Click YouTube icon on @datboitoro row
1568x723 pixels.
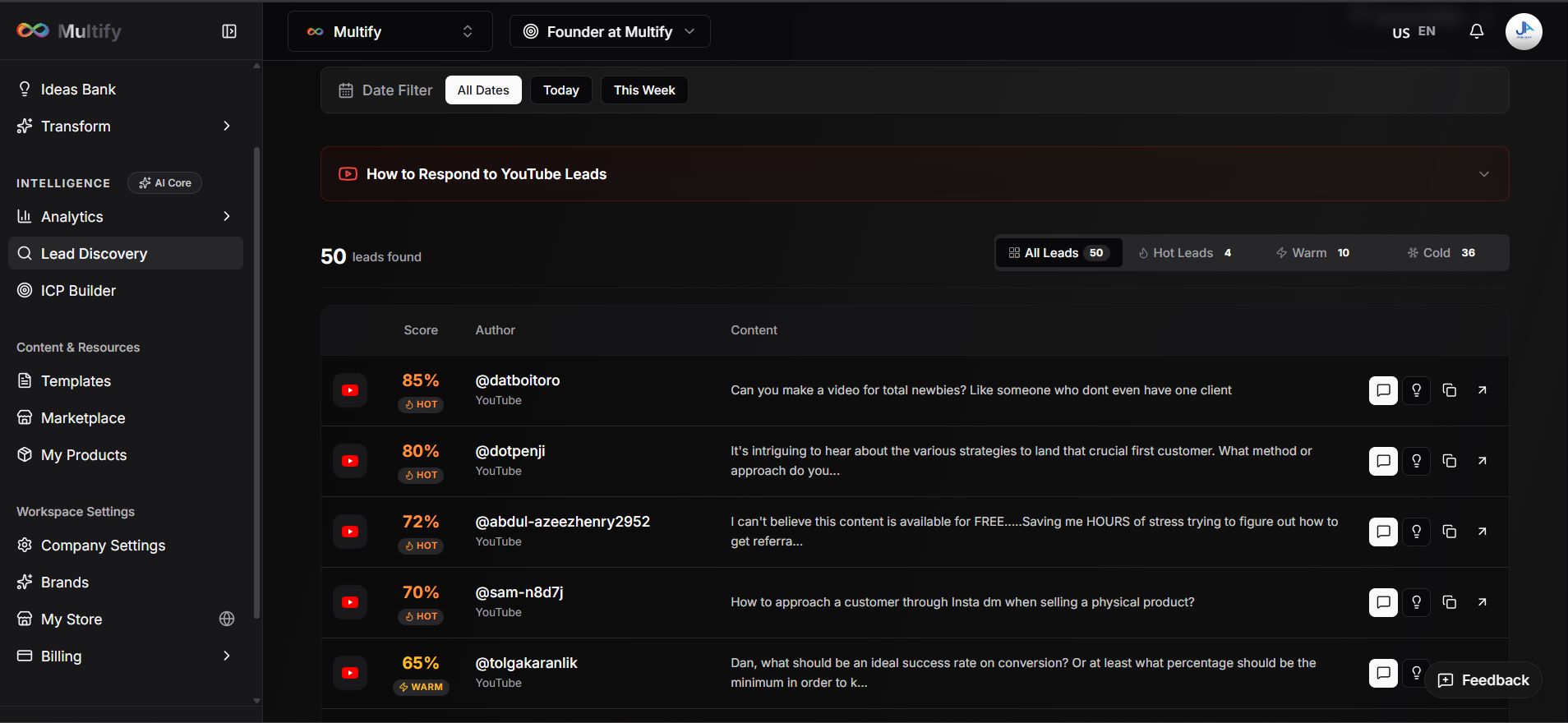pyautogui.click(x=350, y=390)
